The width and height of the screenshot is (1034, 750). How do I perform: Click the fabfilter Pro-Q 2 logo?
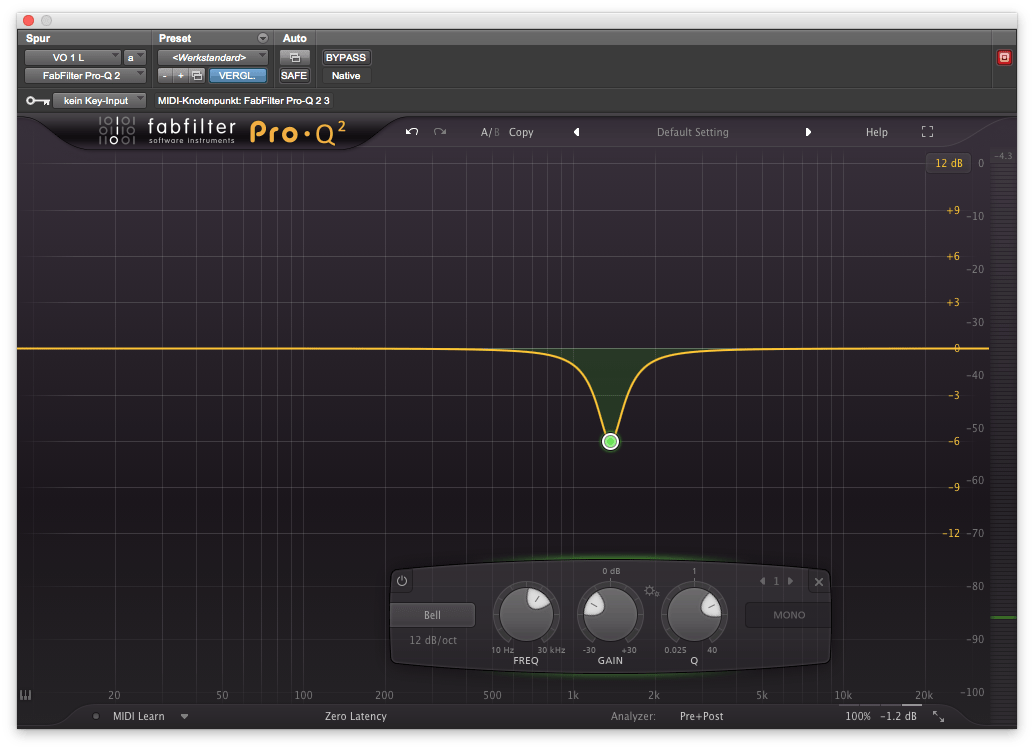222,131
